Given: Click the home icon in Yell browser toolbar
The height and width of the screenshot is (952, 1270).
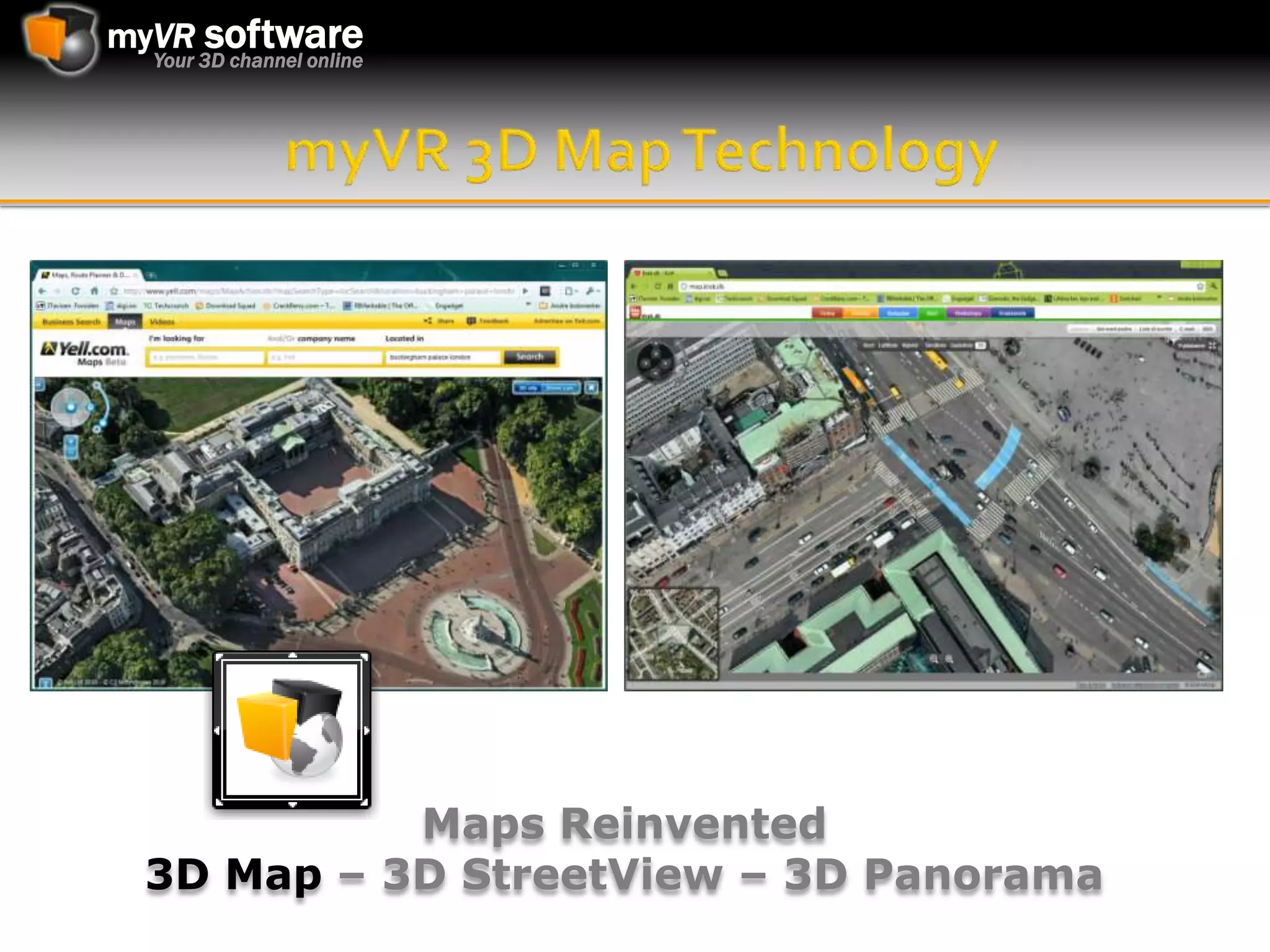Looking at the screenshot, I should tap(94, 291).
